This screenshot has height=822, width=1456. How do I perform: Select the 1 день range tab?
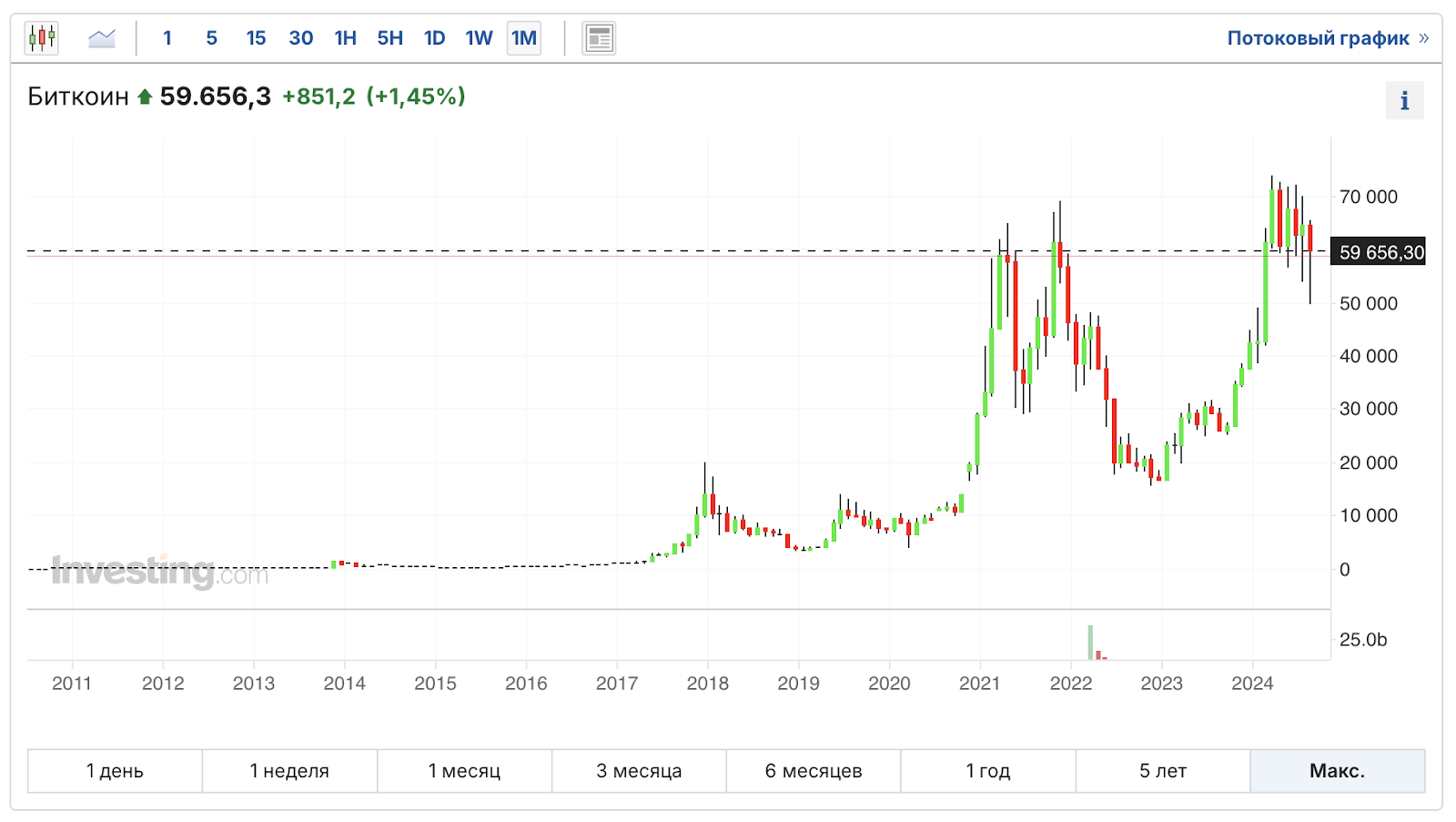[x=115, y=771]
